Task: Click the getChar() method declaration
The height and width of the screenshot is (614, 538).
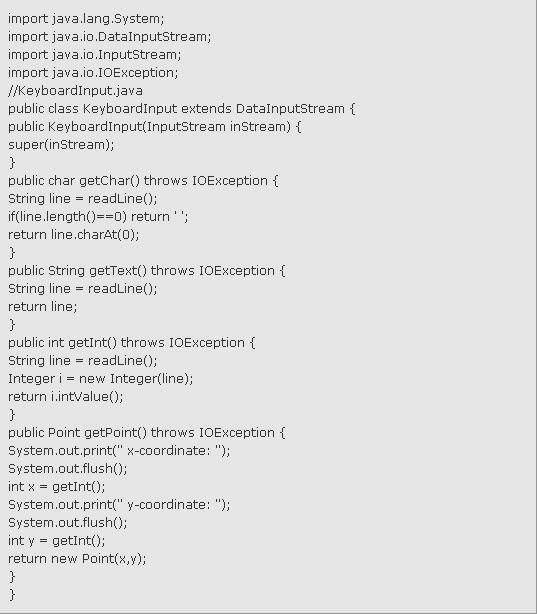Action: click(x=143, y=181)
